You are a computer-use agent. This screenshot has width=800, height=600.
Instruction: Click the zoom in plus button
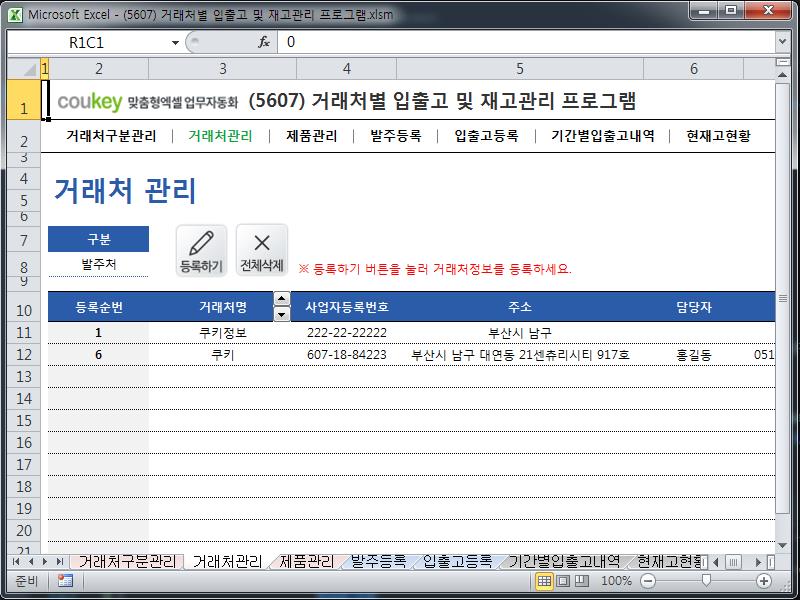coord(763,581)
